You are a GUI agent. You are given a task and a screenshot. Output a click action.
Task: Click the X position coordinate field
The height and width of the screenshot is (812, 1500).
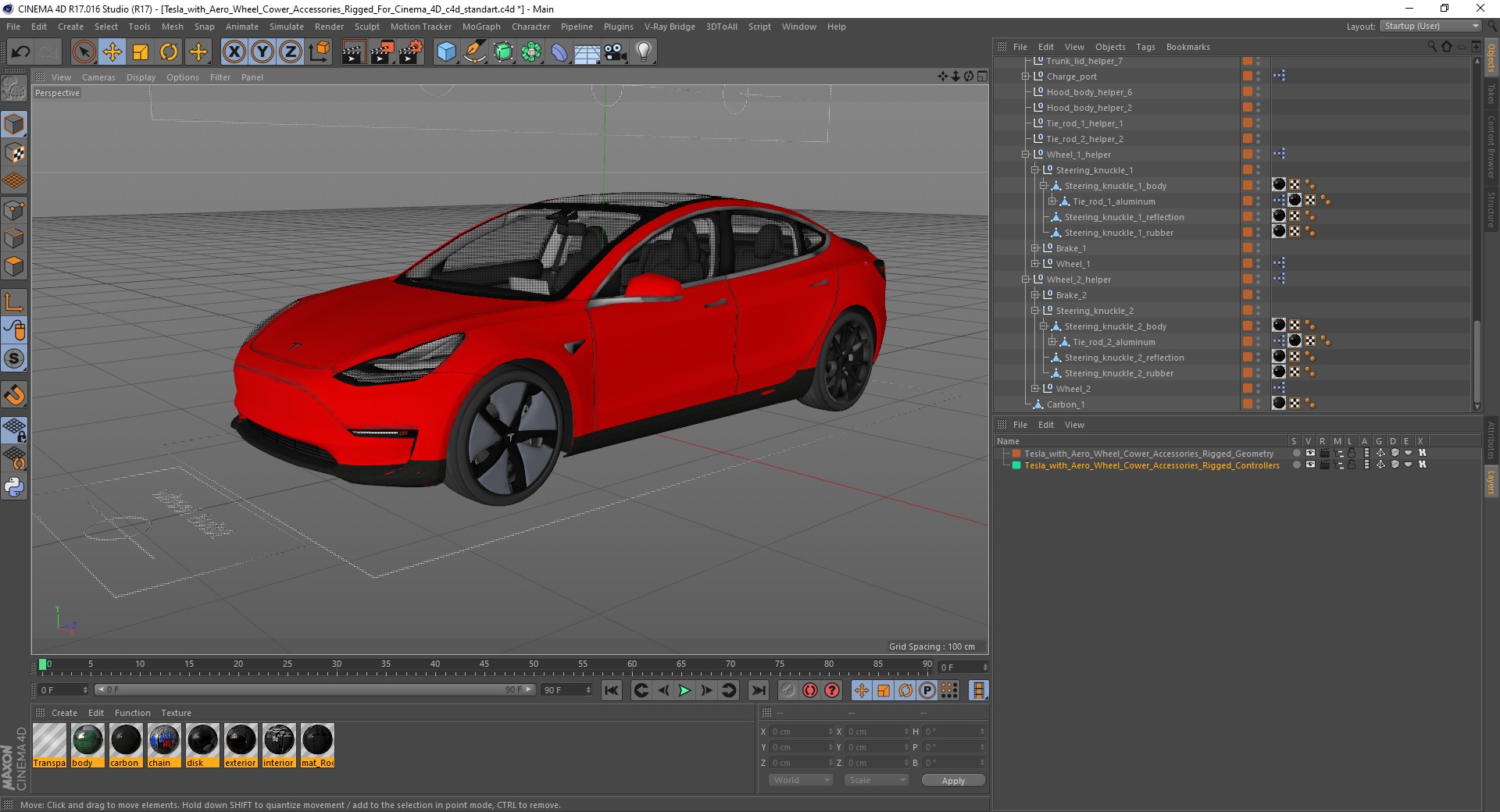click(x=801, y=732)
